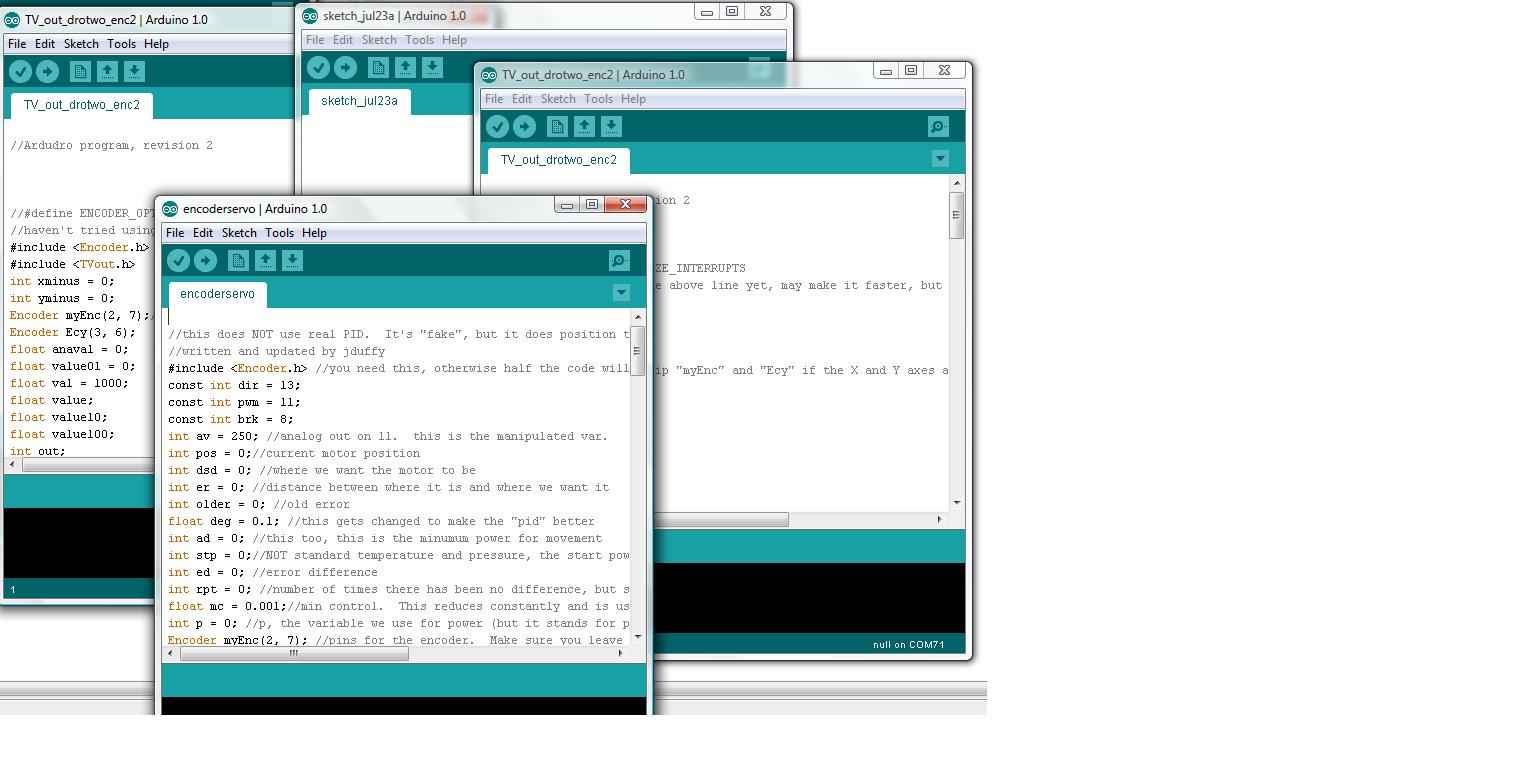1538x757 pixels.
Task: Click the New sketch icon in the right TV_out_drotwo_enc2 window
Action: click(557, 126)
